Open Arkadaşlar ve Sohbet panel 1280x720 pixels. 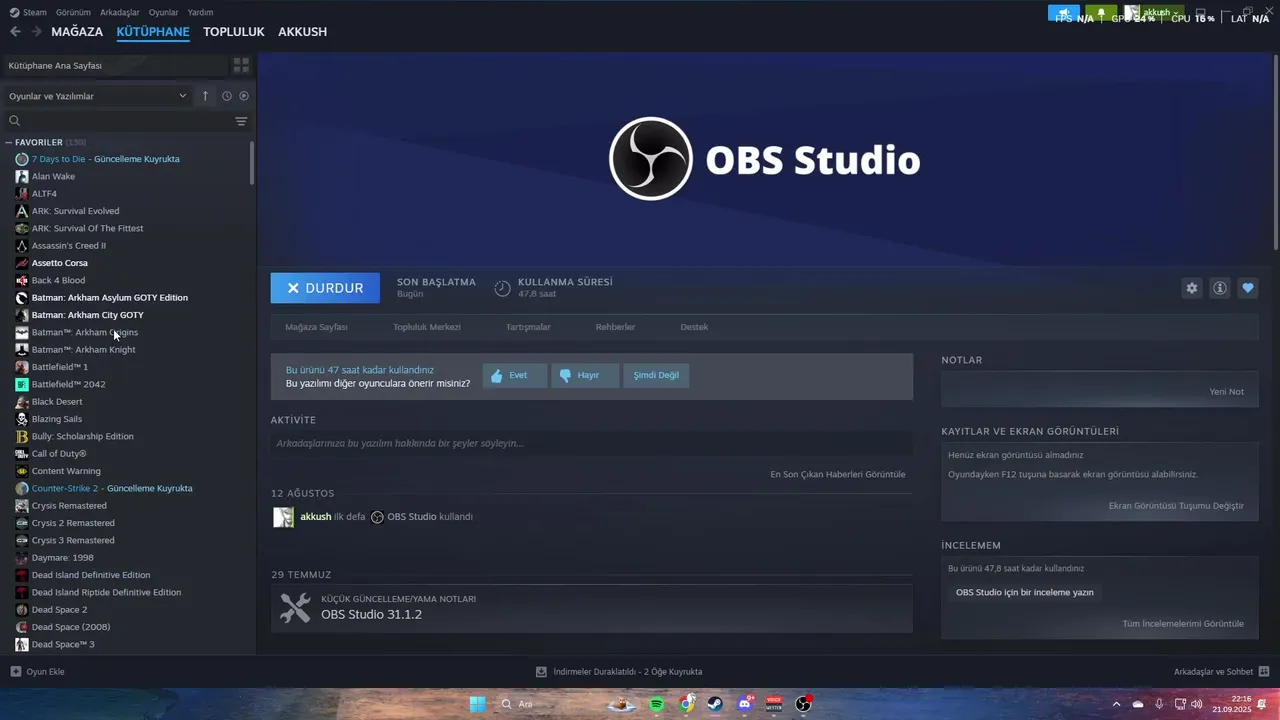[x=1221, y=672]
